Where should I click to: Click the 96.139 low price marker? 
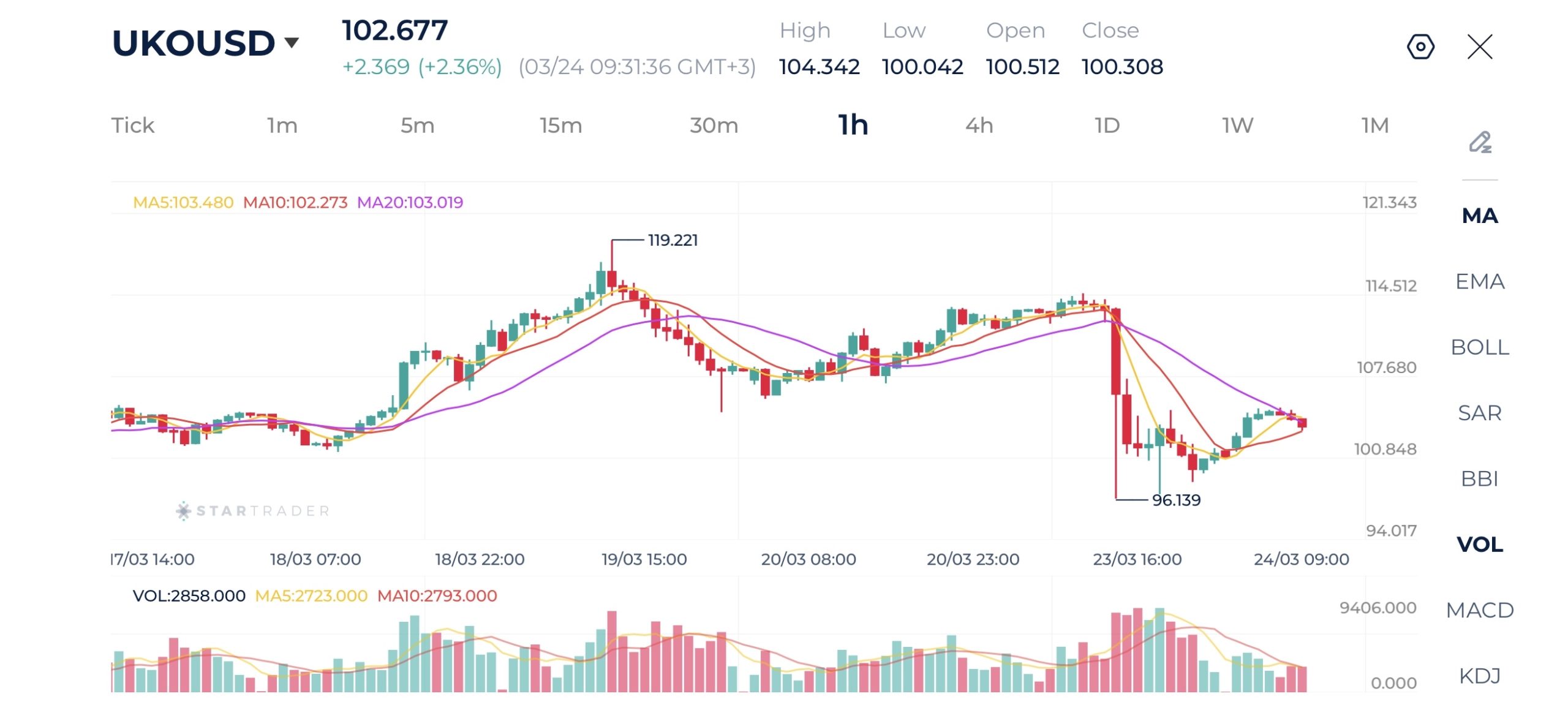point(1175,500)
